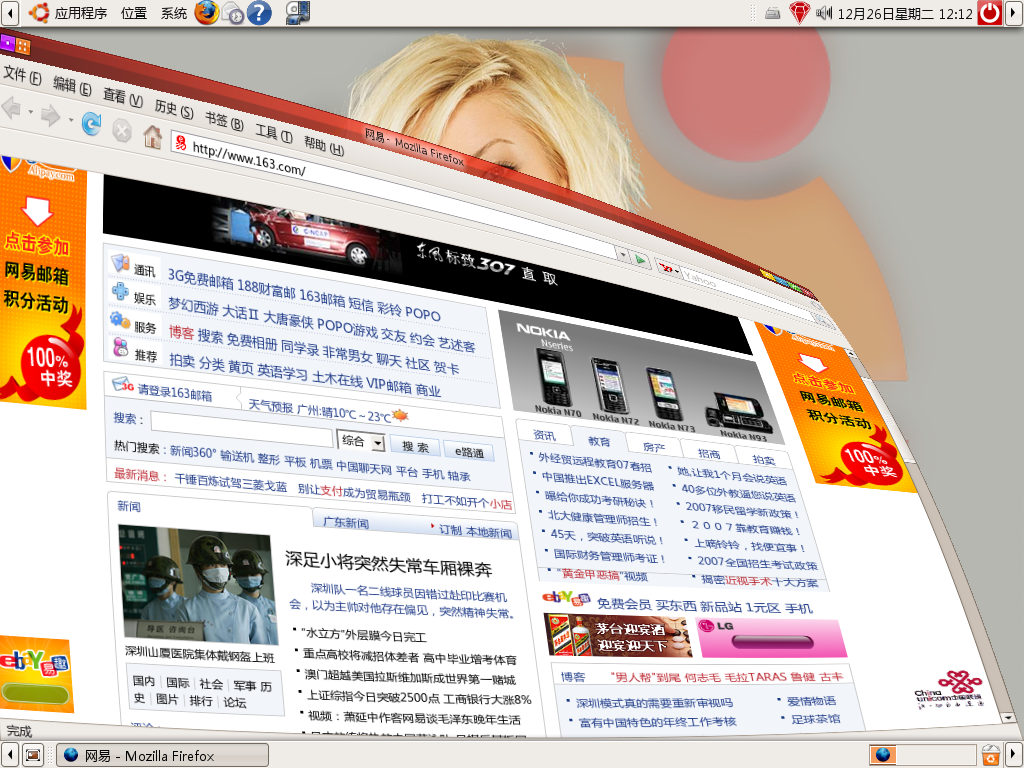Viewport: 1024px width, 768px height.
Task: Open the 位置 menu in the top panel
Action: 134,13
